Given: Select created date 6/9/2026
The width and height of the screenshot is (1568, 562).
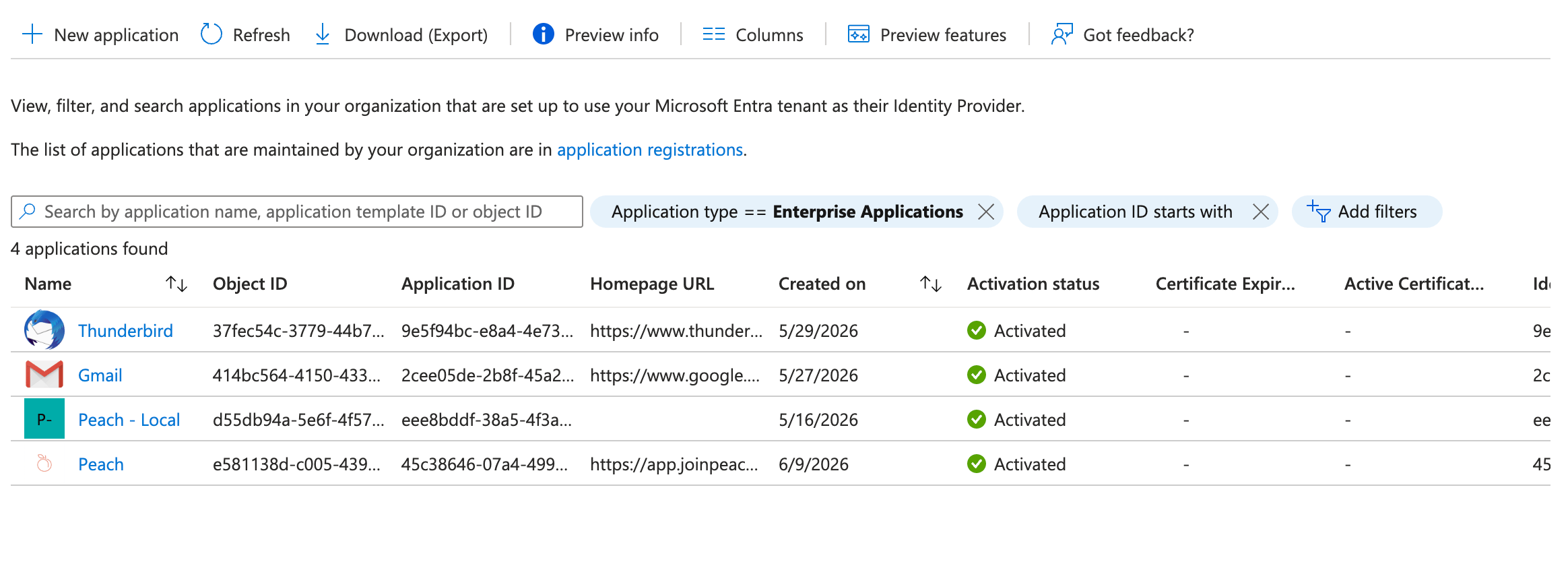Looking at the screenshot, I should tap(814, 464).
